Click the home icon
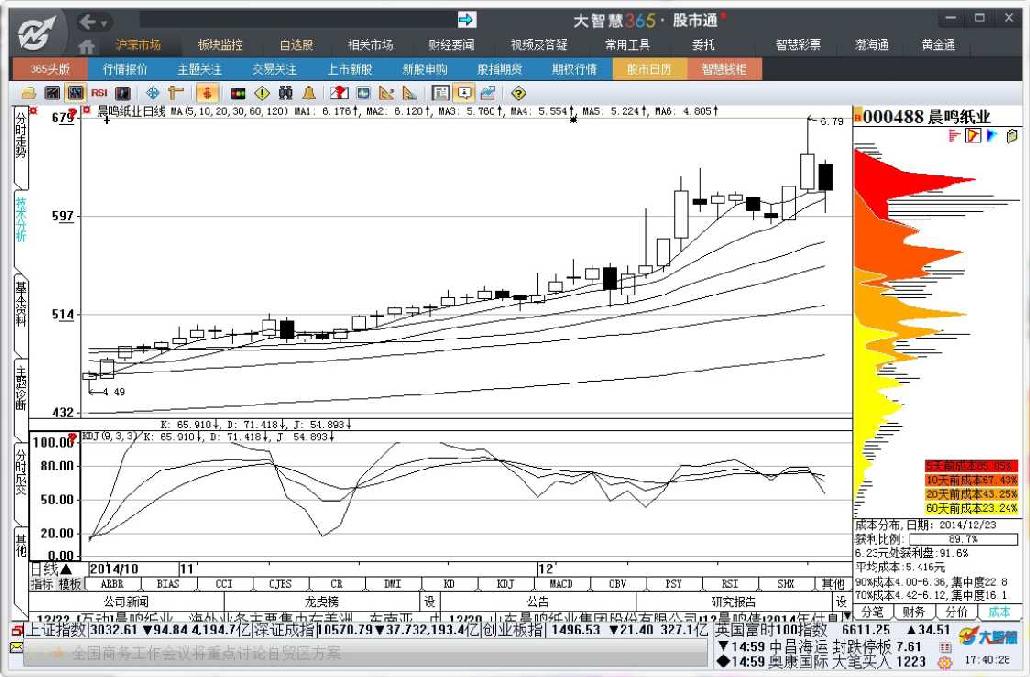The height and width of the screenshot is (677, 1030). tap(86, 47)
